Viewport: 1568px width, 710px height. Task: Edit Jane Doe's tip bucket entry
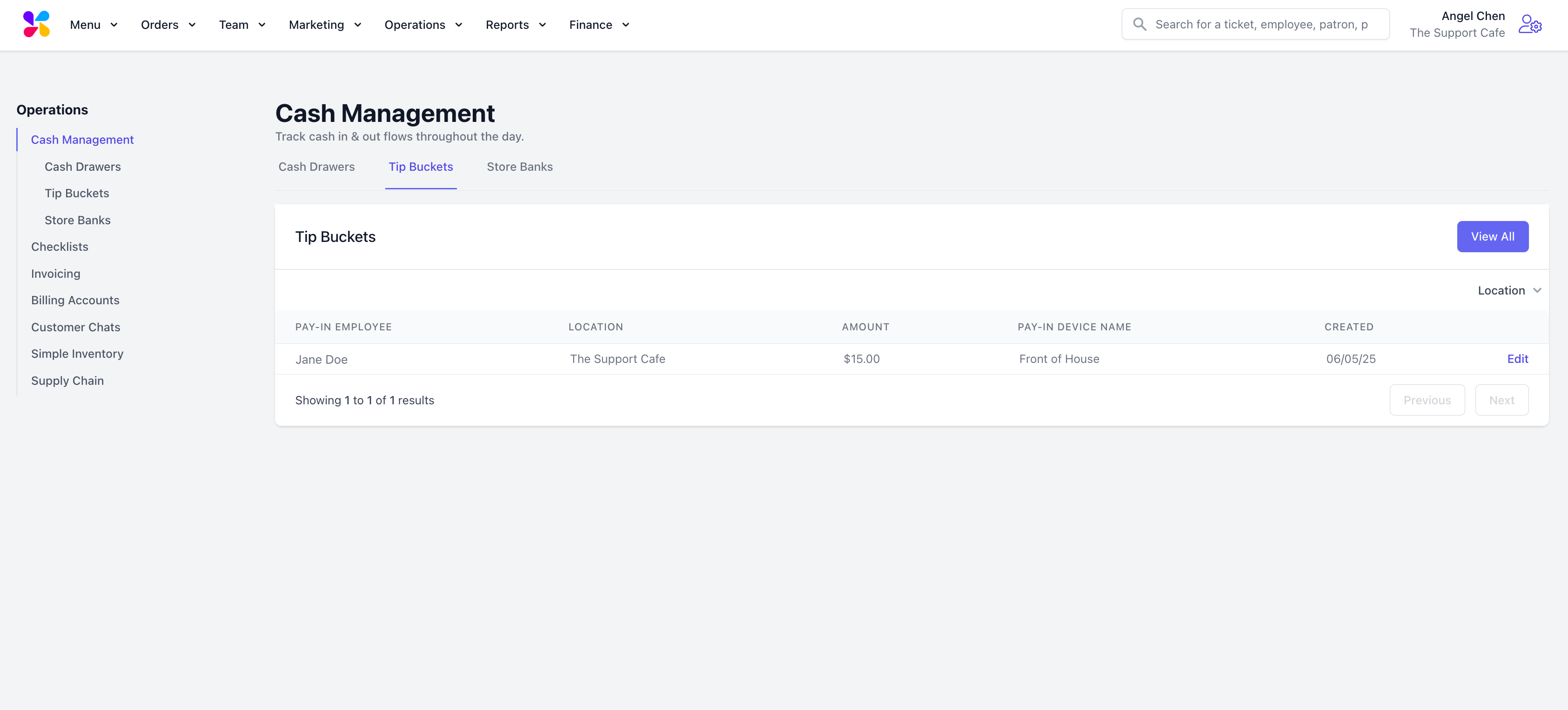click(1517, 359)
